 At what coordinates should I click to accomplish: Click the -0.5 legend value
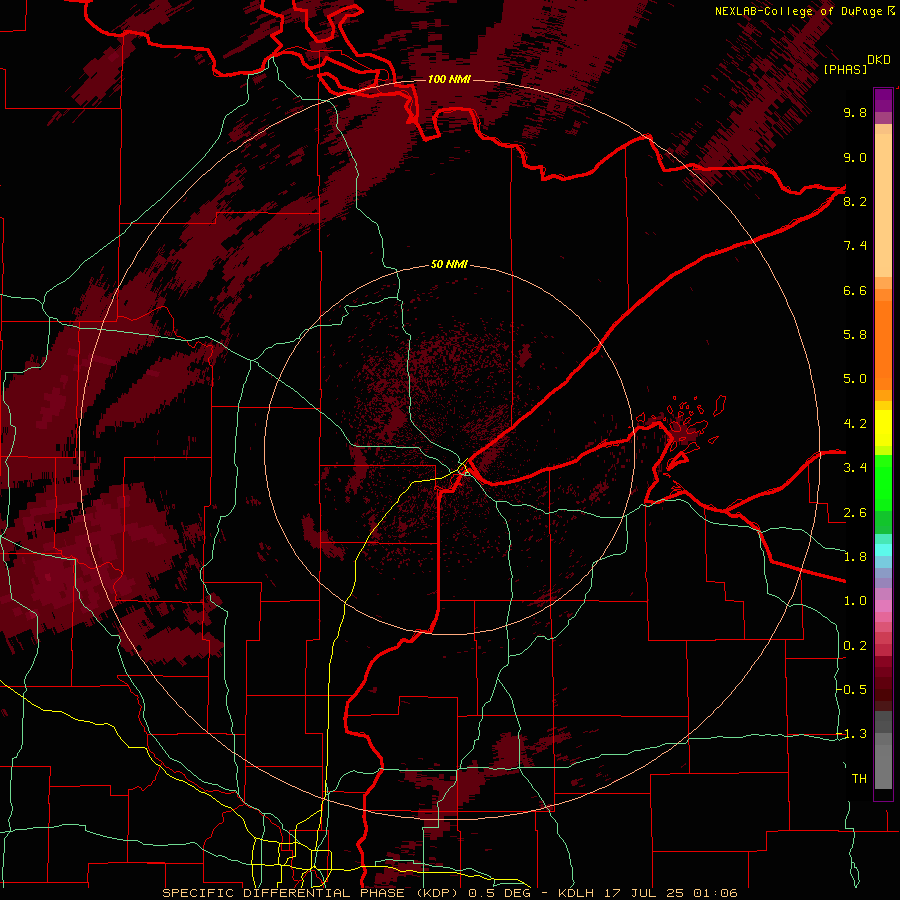[x=852, y=689]
